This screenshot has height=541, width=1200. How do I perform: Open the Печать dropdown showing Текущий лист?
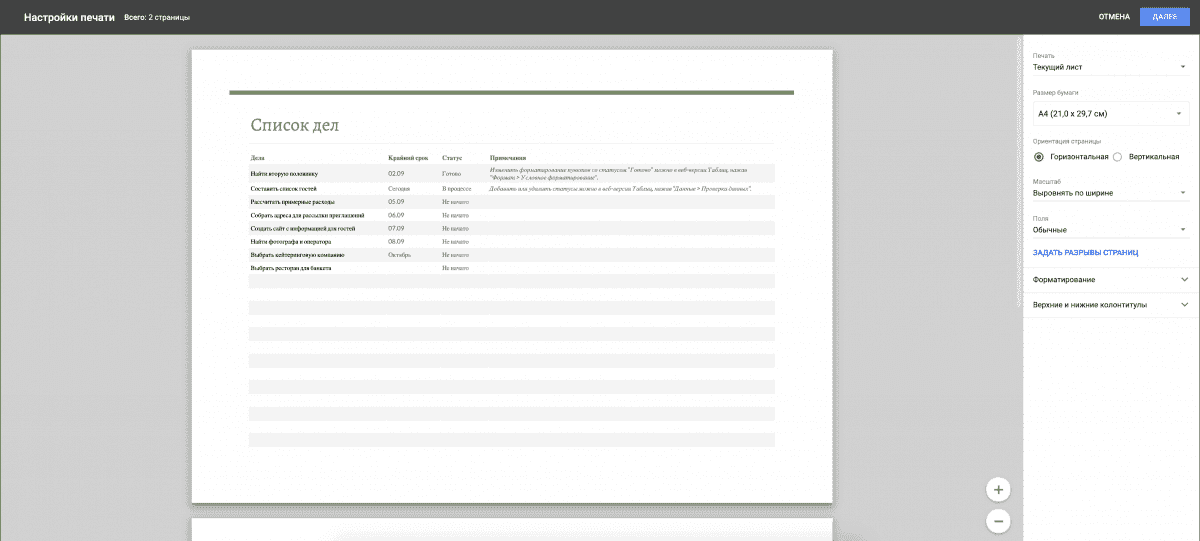pyautogui.click(x=1109, y=67)
